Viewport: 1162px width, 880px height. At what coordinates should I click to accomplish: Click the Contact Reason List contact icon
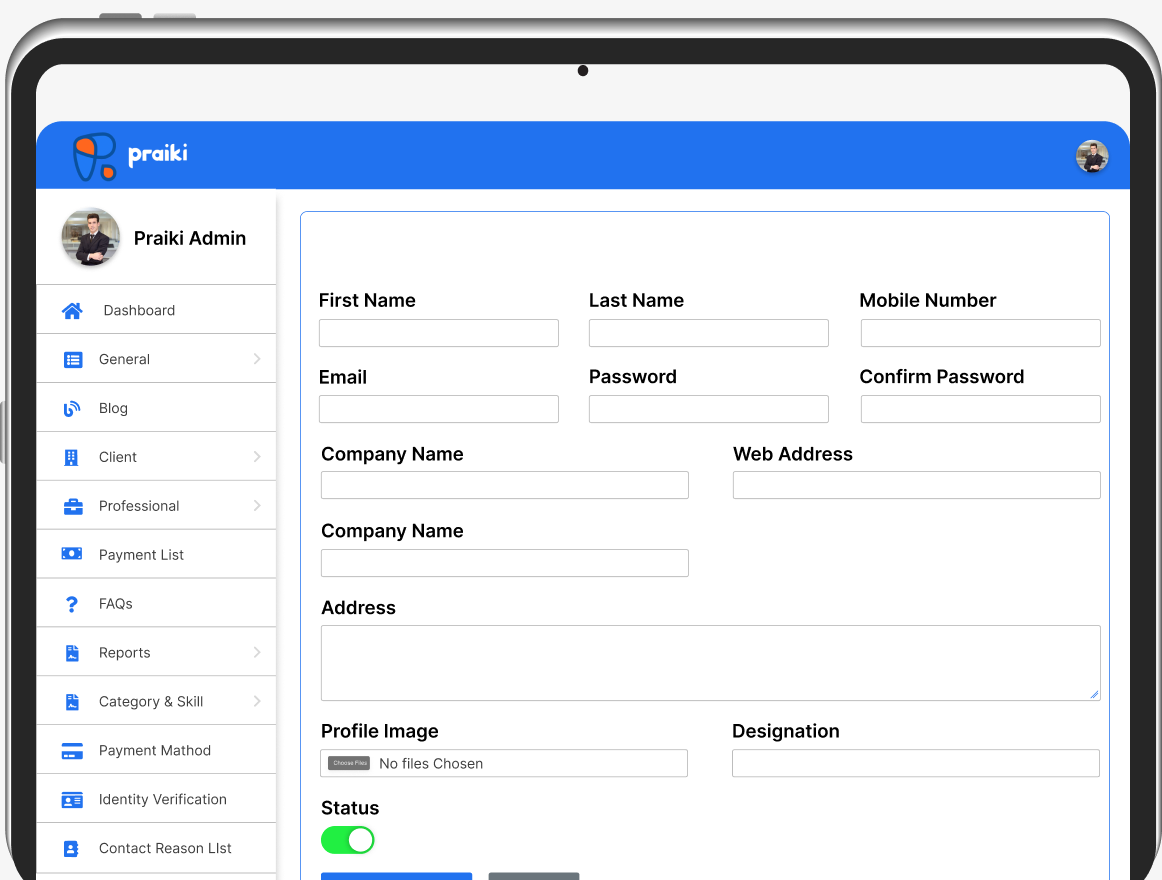pos(71,849)
